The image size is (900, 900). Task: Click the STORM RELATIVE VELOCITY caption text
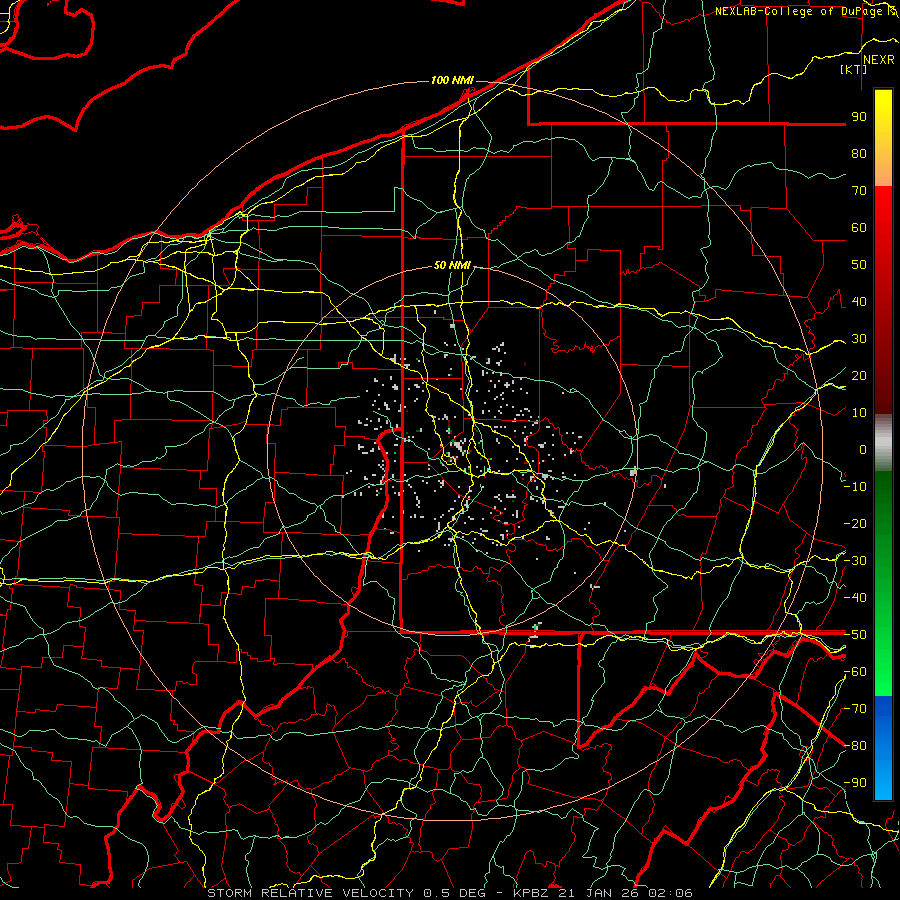(x=312, y=893)
